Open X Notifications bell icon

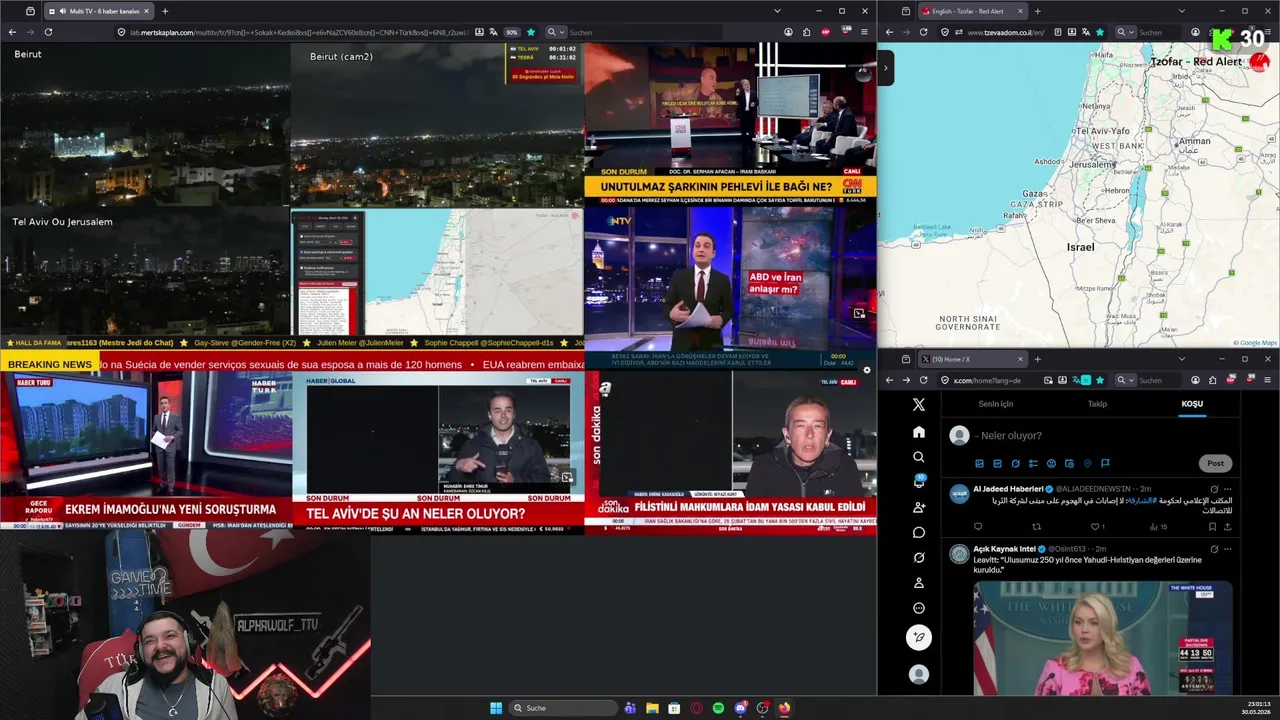click(x=919, y=482)
